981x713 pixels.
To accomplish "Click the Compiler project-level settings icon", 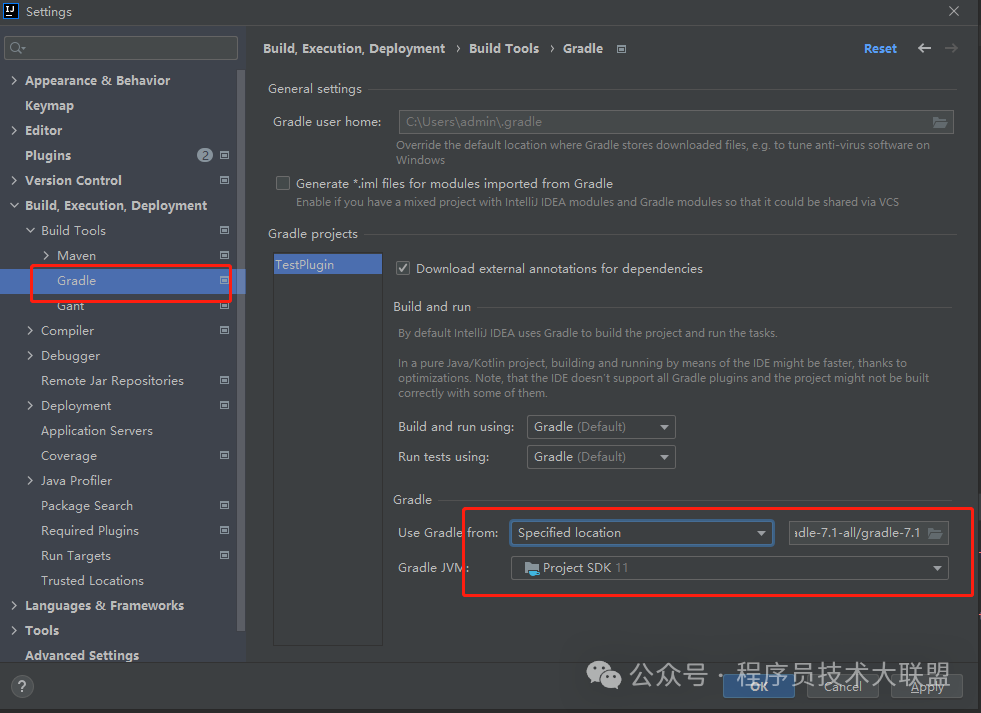I will tap(225, 330).
